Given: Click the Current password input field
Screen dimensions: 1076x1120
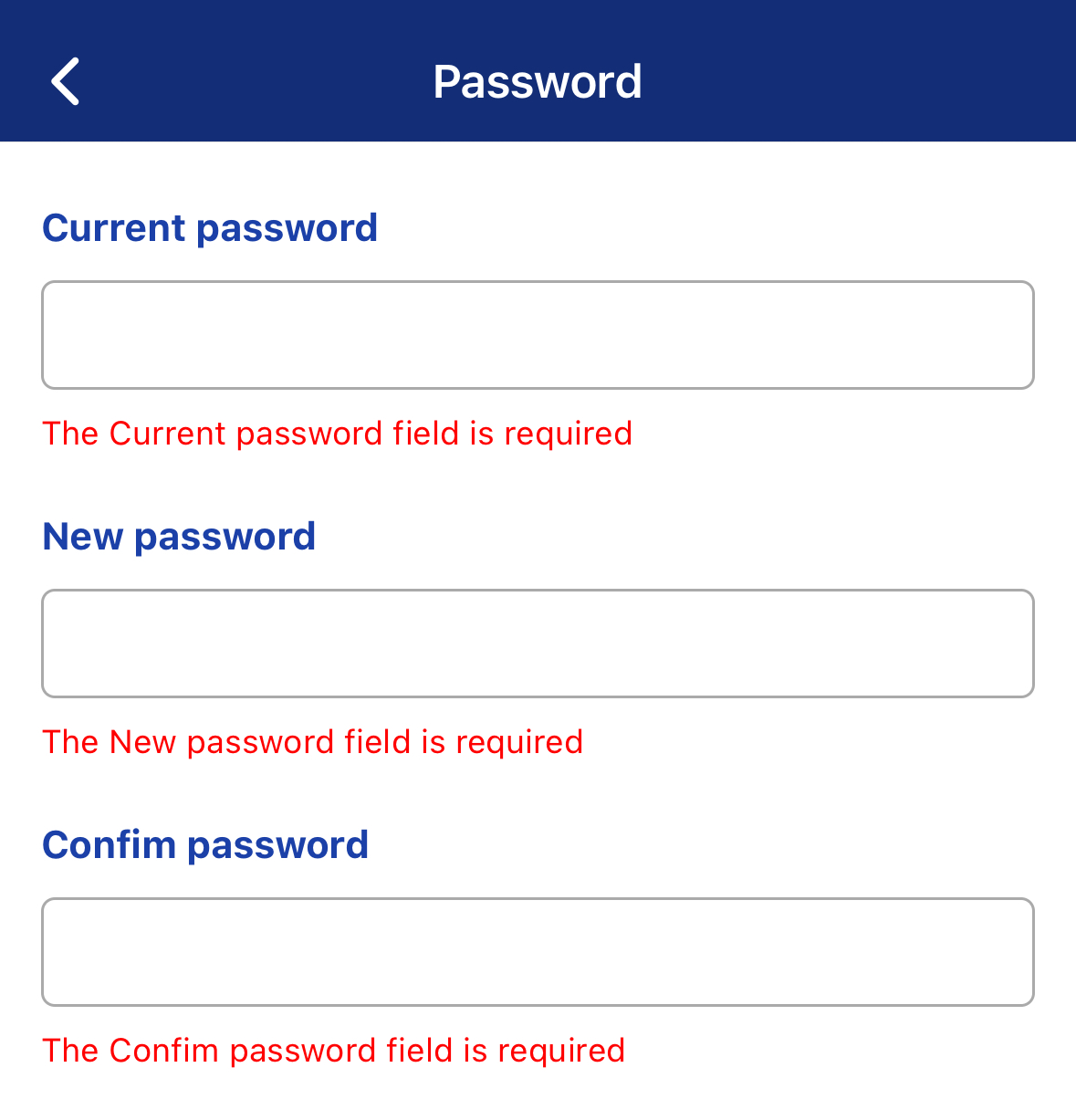Looking at the screenshot, I should (538, 335).
